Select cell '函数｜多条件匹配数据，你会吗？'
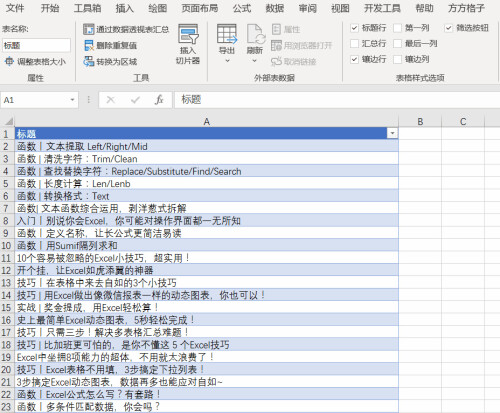Image resolution: width=500 pixels, height=413 pixels. [207, 407]
